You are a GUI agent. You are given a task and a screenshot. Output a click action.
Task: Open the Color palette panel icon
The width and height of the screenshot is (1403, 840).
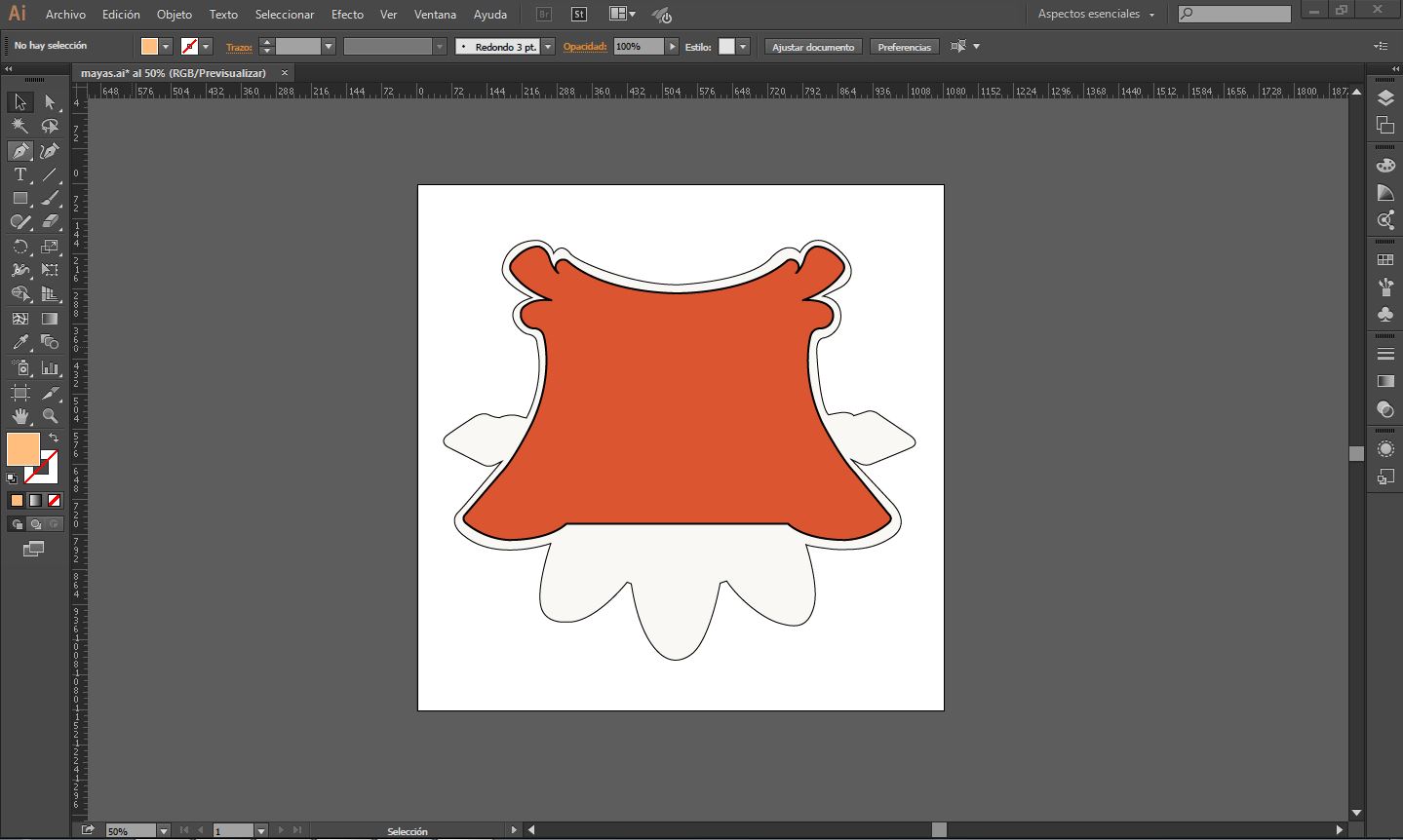pos(1385,166)
